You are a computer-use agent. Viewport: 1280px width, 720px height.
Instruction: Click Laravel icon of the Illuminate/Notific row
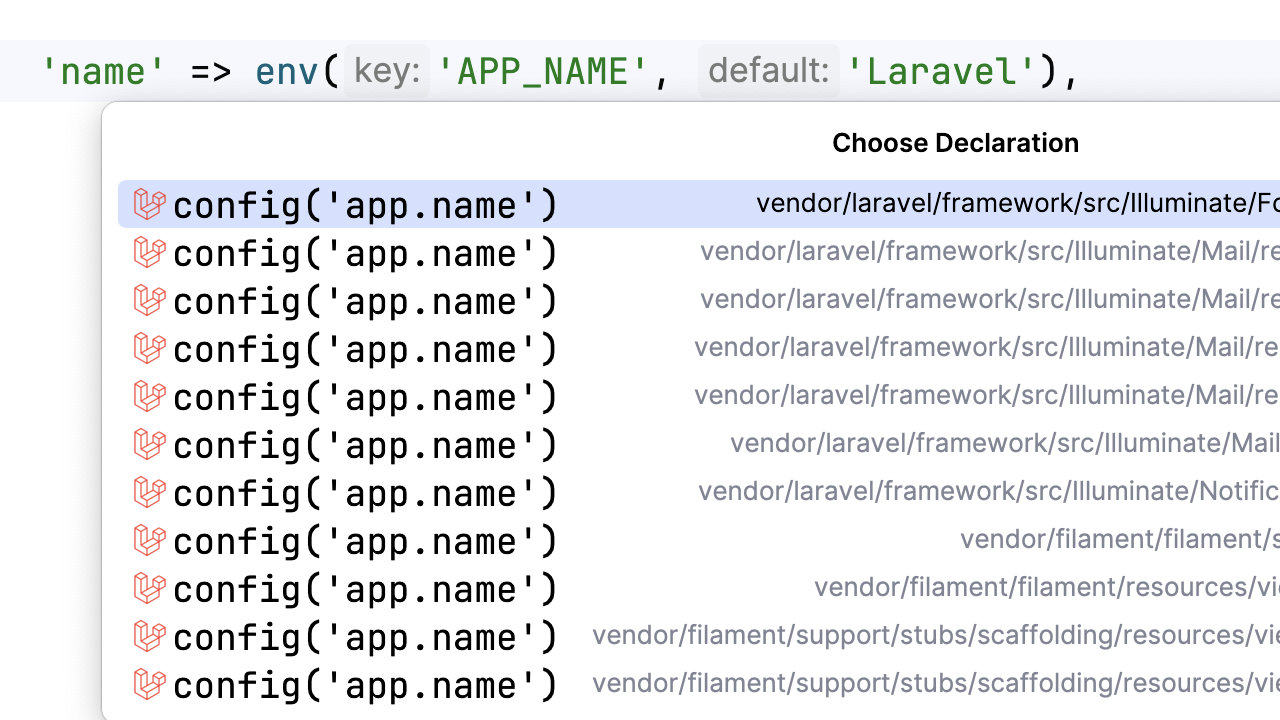[149, 492]
